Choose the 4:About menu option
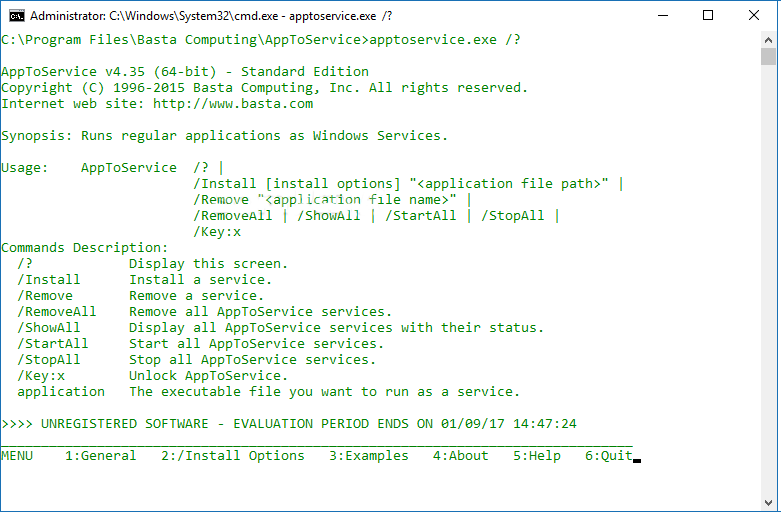 (x=460, y=456)
